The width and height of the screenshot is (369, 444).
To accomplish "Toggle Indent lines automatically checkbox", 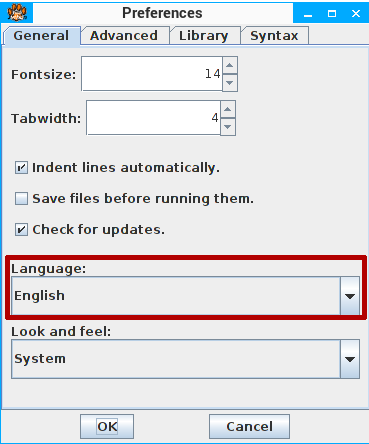I will tap(21, 168).
